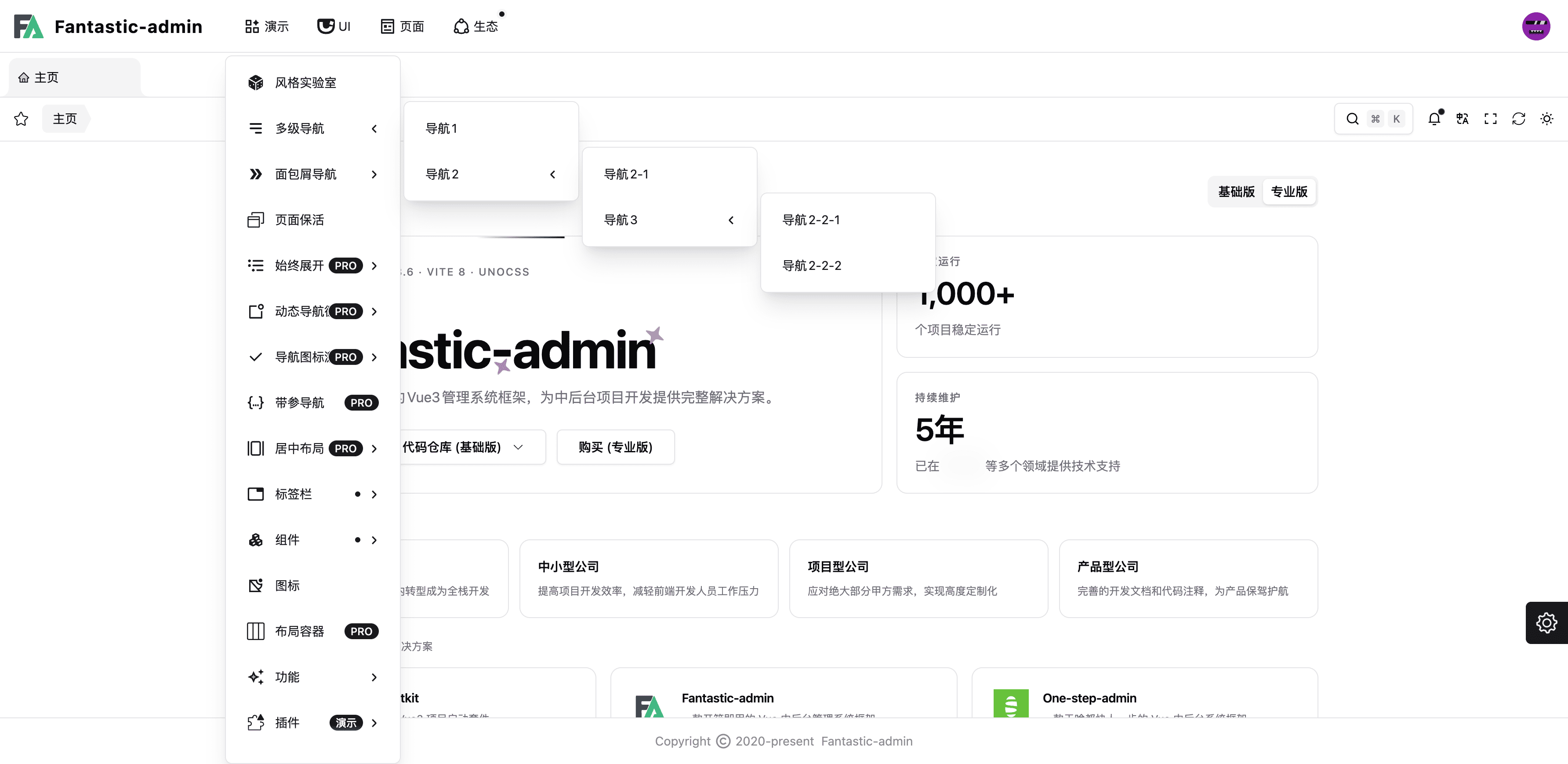Switch to 专业版 edition
Screen dimensions: 1568x764
click(1289, 192)
